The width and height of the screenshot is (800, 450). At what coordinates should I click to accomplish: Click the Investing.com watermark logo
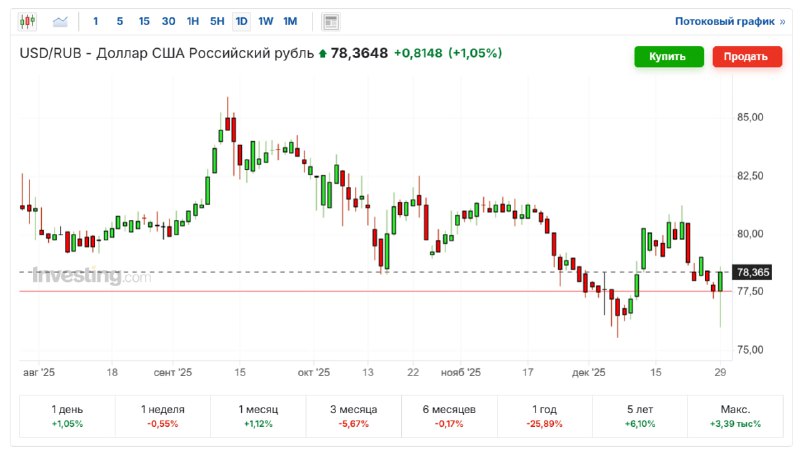91,276
